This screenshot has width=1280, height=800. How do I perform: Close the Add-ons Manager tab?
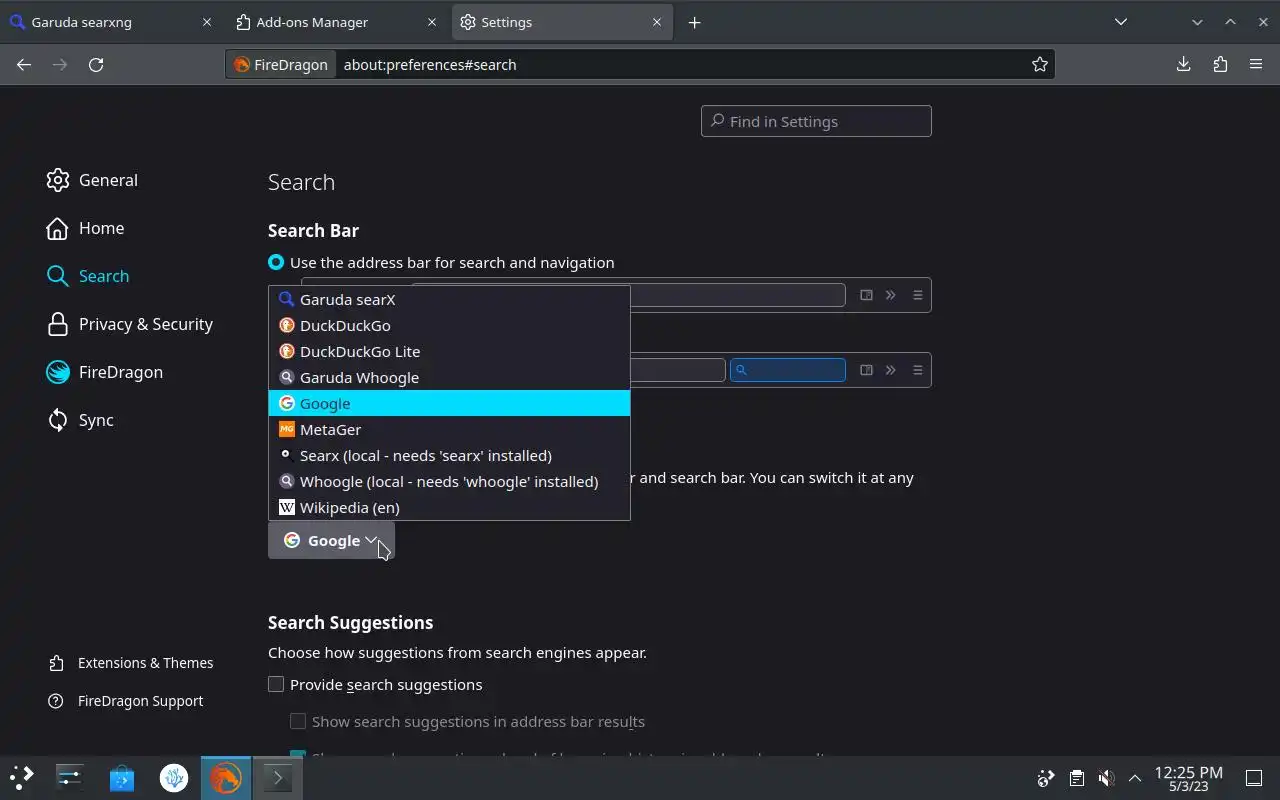432,22
